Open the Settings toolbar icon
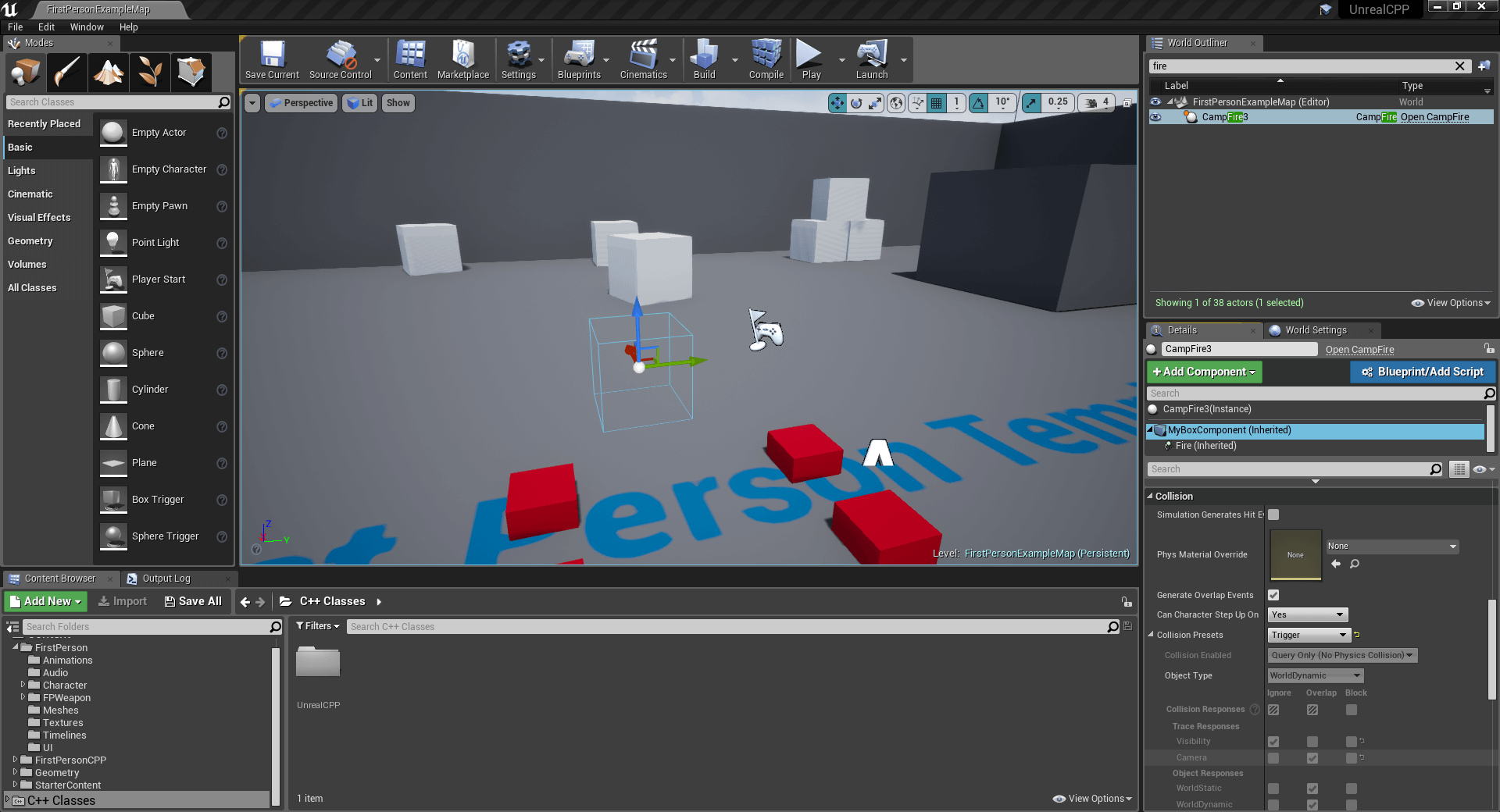 click(519, 60)
